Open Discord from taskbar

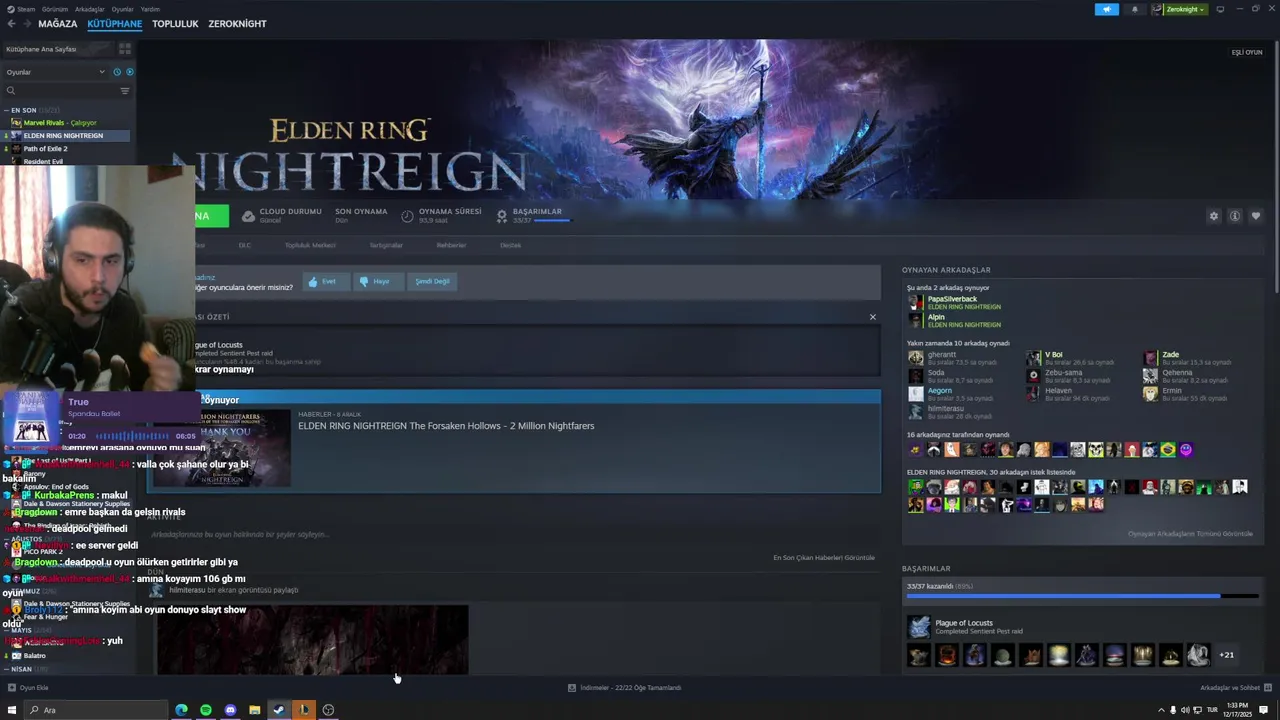click(x=230, y=710)
